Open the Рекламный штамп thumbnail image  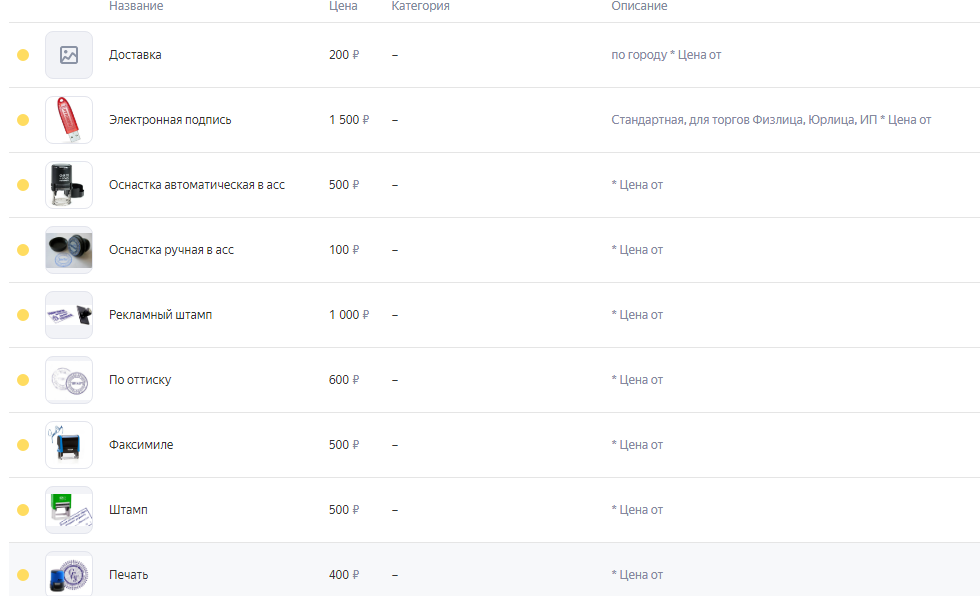[69, 315]
